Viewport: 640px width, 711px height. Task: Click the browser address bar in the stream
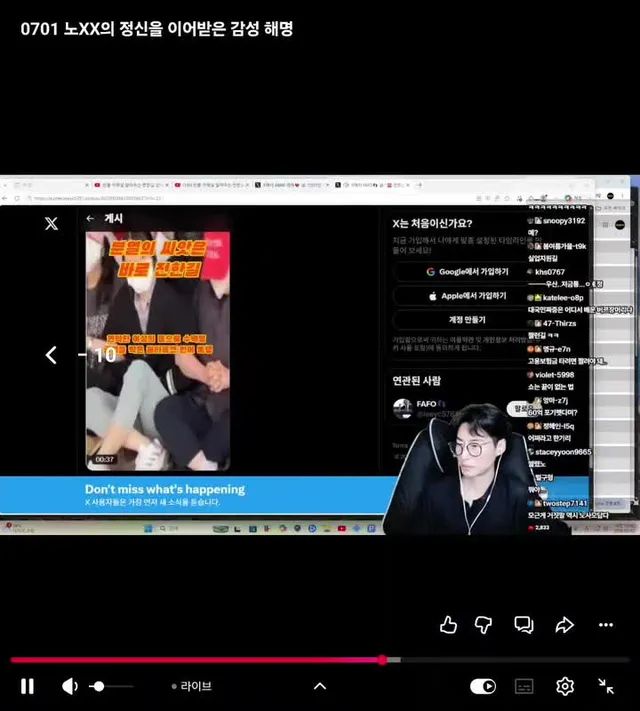pyautogui.click(x=249, y=198)
